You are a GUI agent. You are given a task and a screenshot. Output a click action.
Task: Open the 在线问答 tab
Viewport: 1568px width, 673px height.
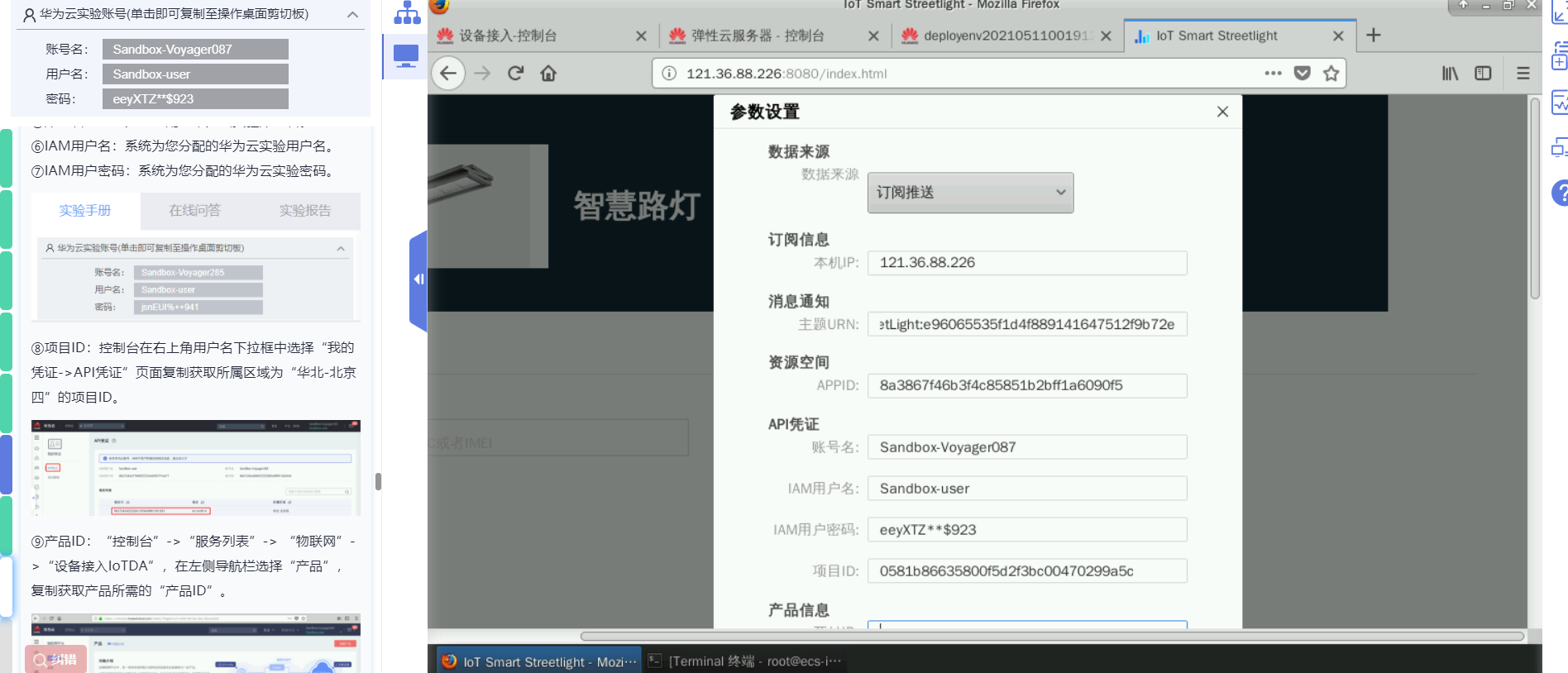(195, 211)
